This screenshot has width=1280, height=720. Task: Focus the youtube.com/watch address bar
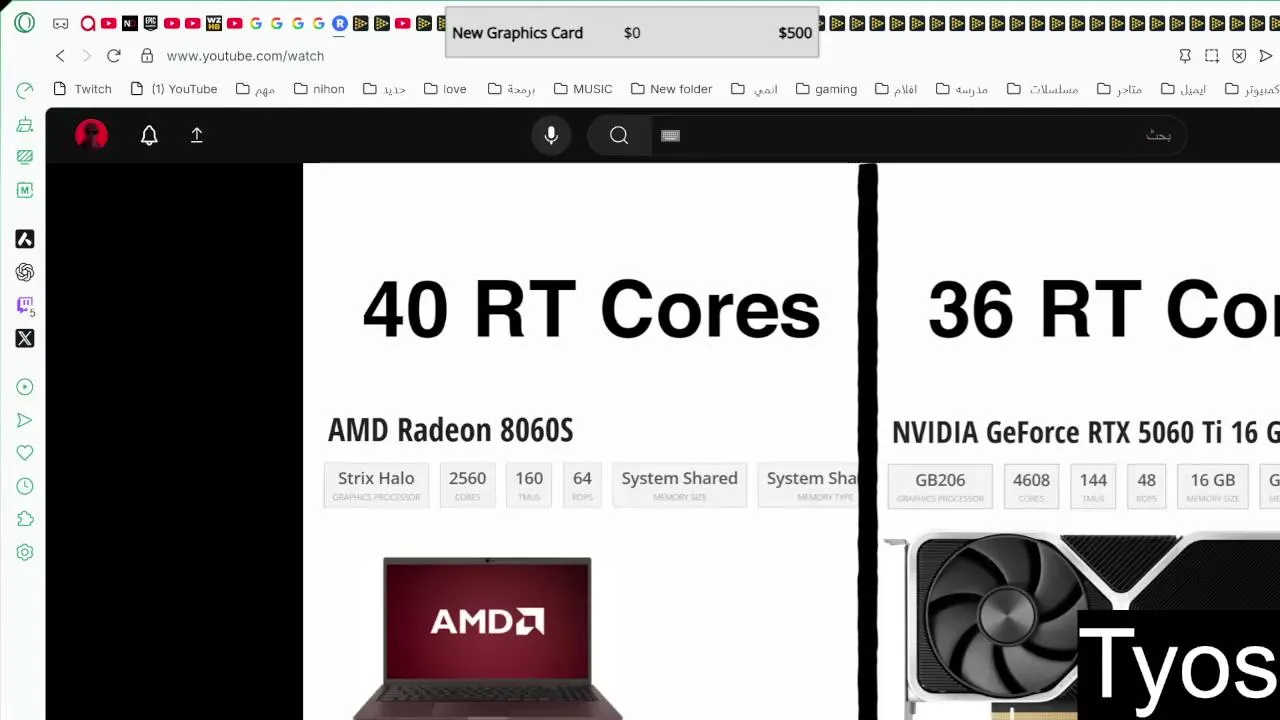pos(245,56)
